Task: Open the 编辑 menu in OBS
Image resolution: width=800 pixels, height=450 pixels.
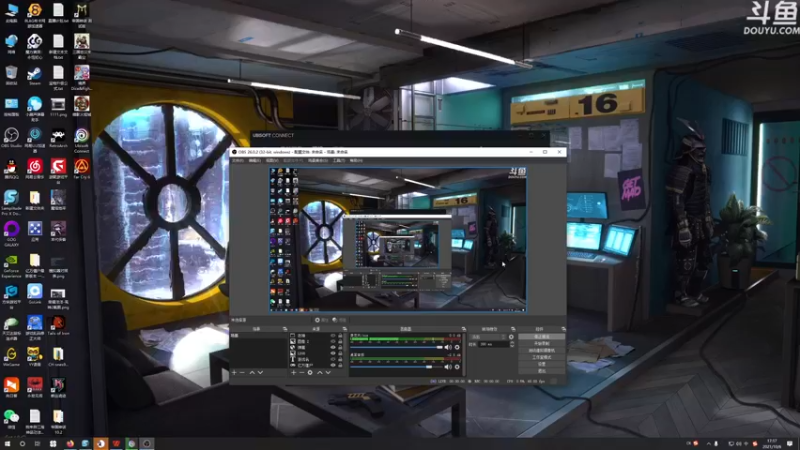Action: 255,160
